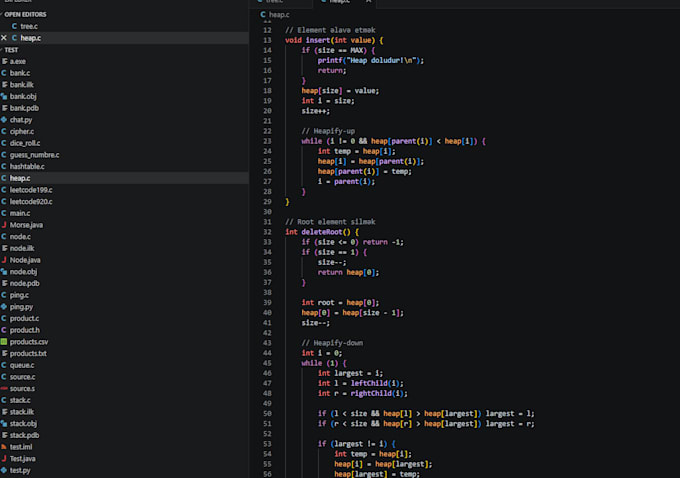Open hashtable.c in the explorer
Viewport: 680px width, 478px height.
27,167
